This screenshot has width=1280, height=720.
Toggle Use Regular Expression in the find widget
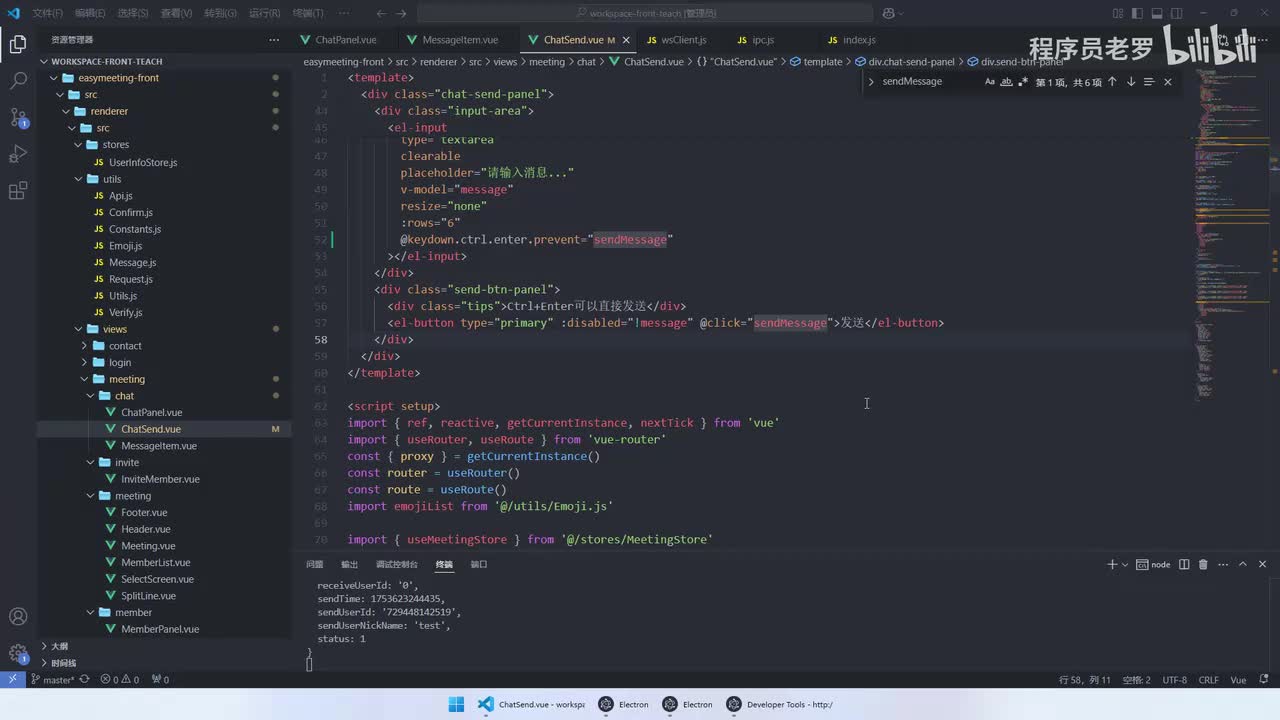pos(1023,82)
